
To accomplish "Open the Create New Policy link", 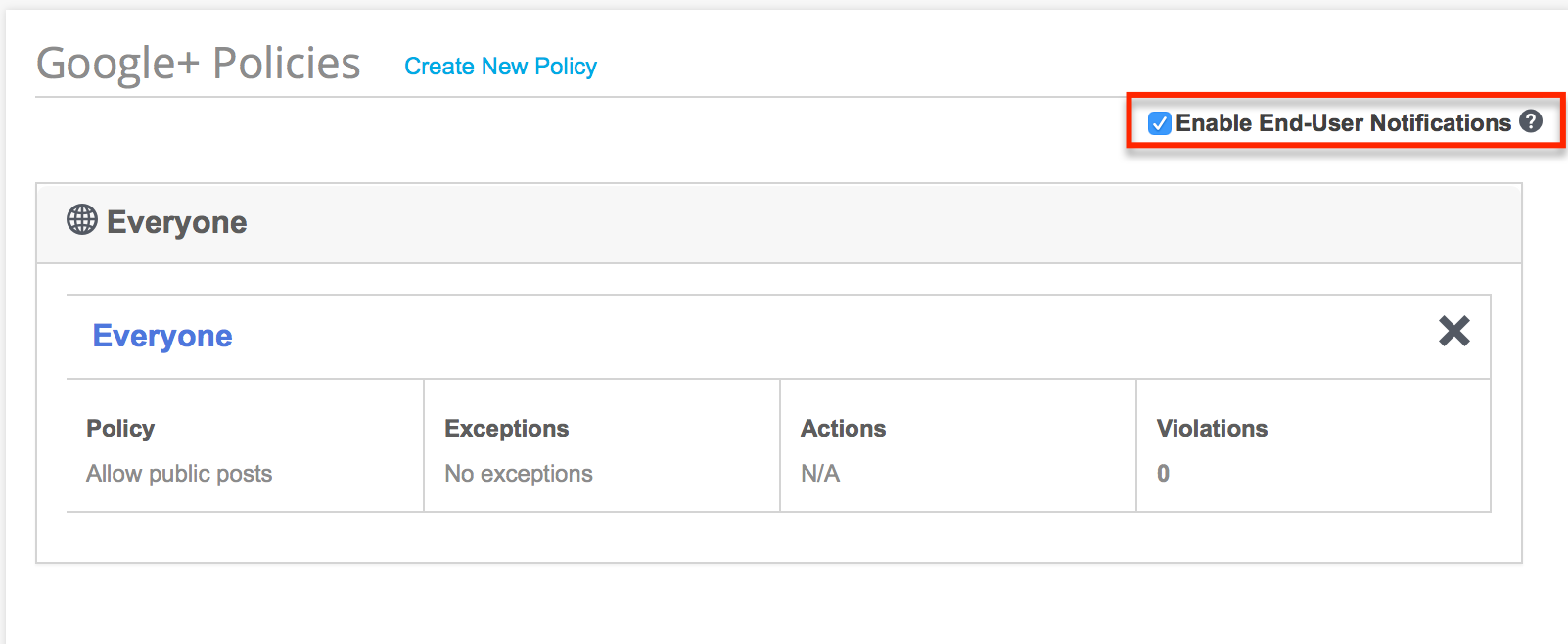I will coord(500,67).
